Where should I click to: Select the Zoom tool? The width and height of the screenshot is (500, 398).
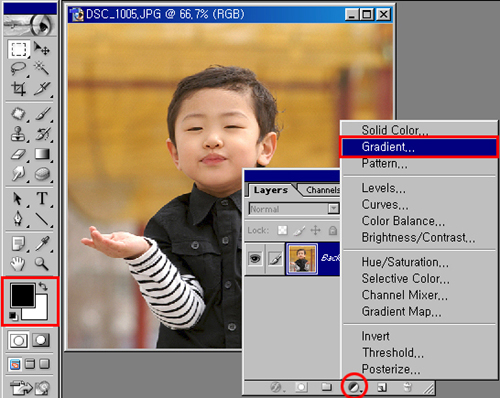42,263
